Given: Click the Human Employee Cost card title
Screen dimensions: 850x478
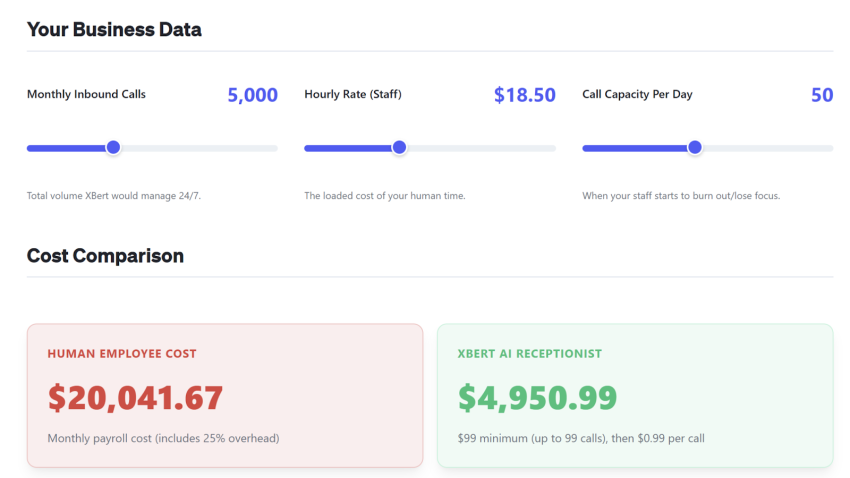Looking at the screenshot, I should 122,354.
